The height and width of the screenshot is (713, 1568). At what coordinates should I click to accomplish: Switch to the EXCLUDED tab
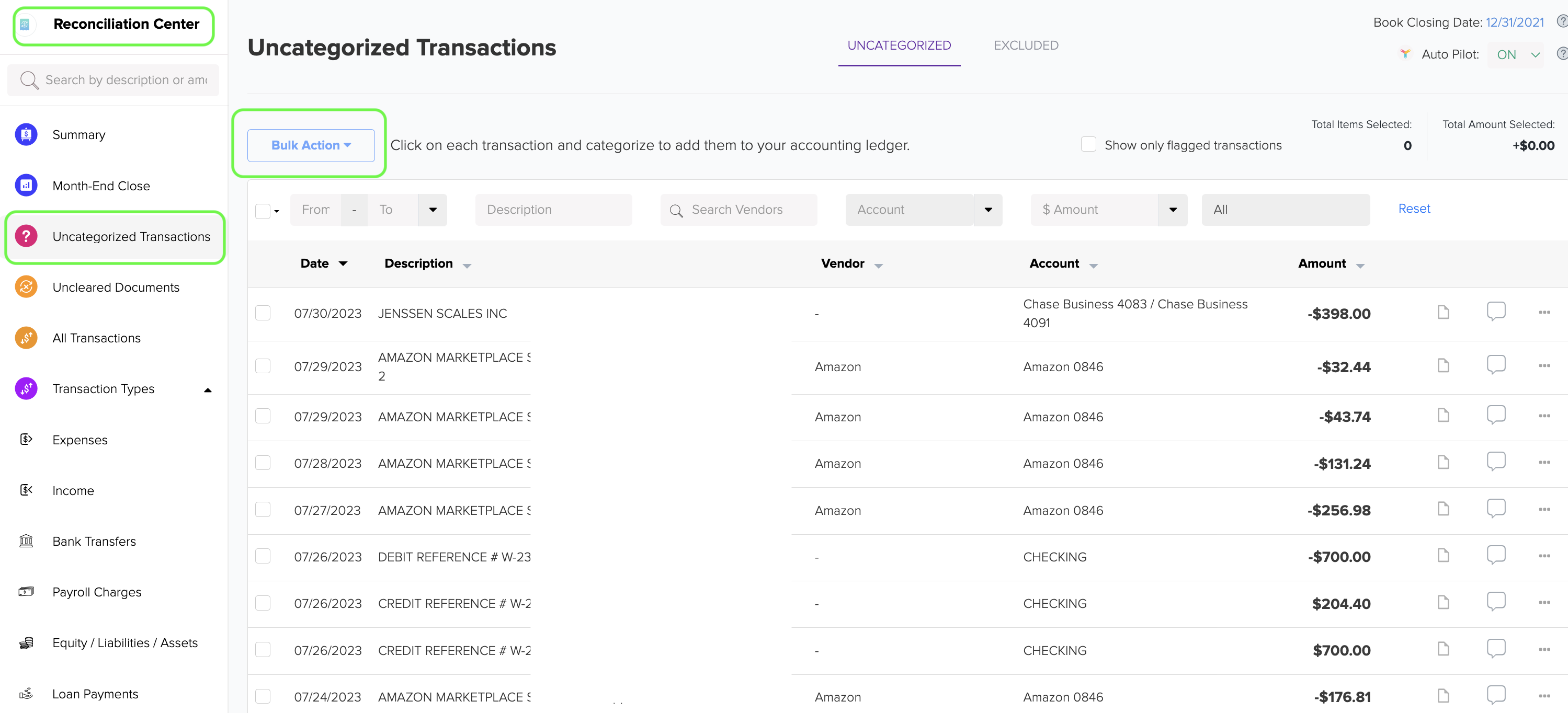[1026, 45]
